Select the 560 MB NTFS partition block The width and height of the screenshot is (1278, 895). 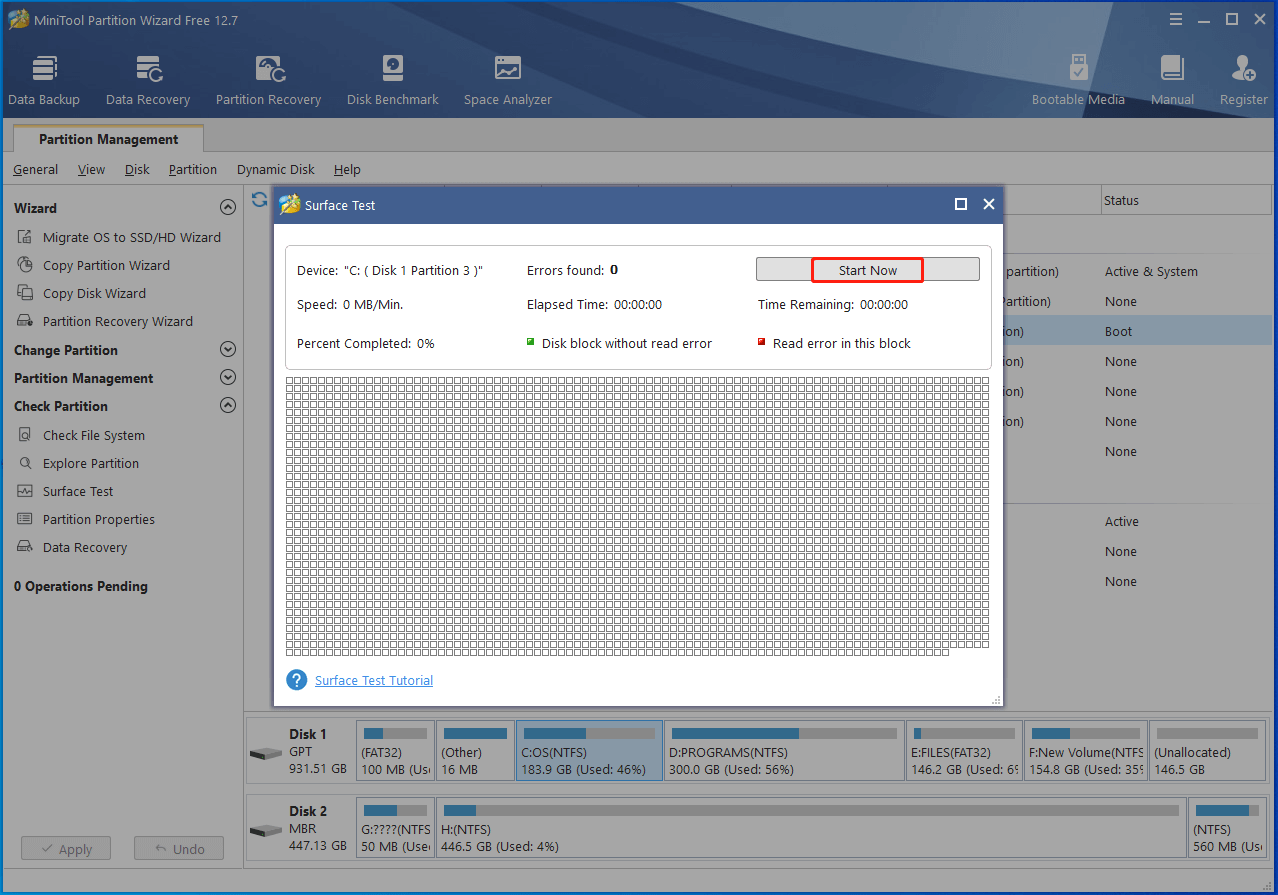1228,829
